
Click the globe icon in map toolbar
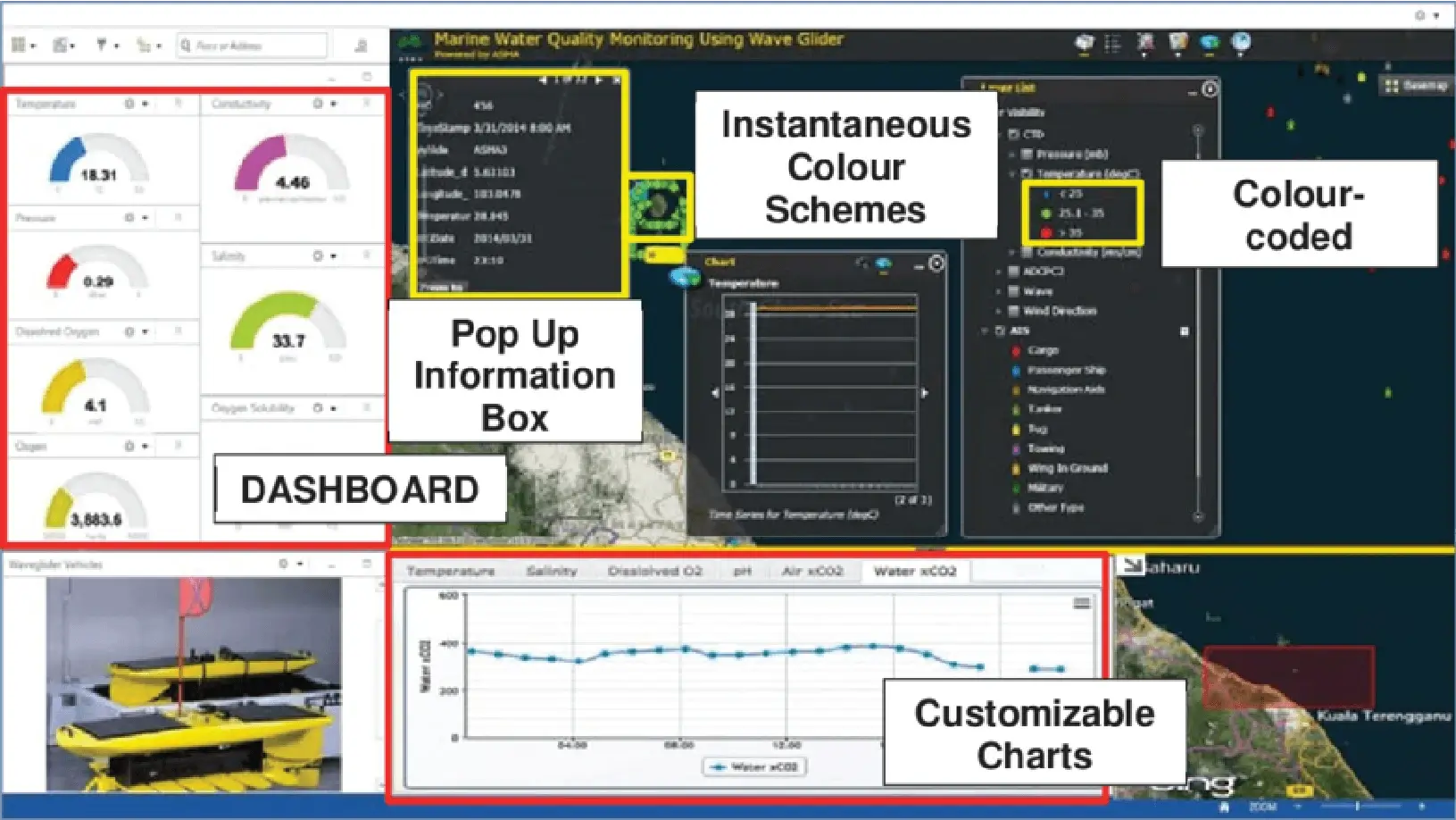[1241, 42]
